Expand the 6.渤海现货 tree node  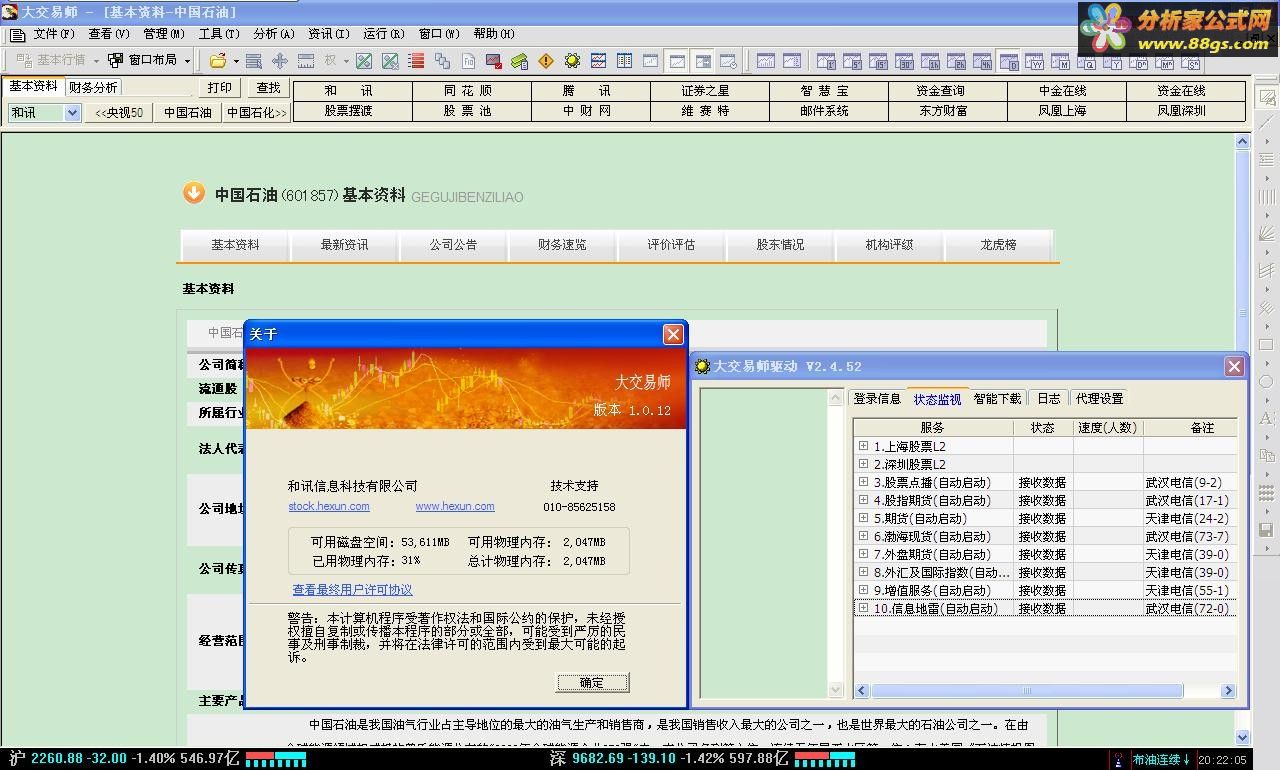pyautogui.click(x=863, y=536)
